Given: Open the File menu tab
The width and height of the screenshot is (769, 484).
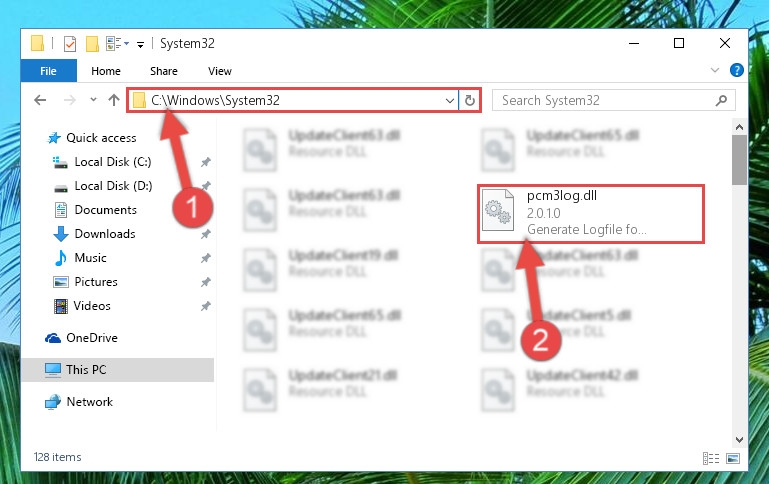Looking at the screenshot, I should 49,71.
